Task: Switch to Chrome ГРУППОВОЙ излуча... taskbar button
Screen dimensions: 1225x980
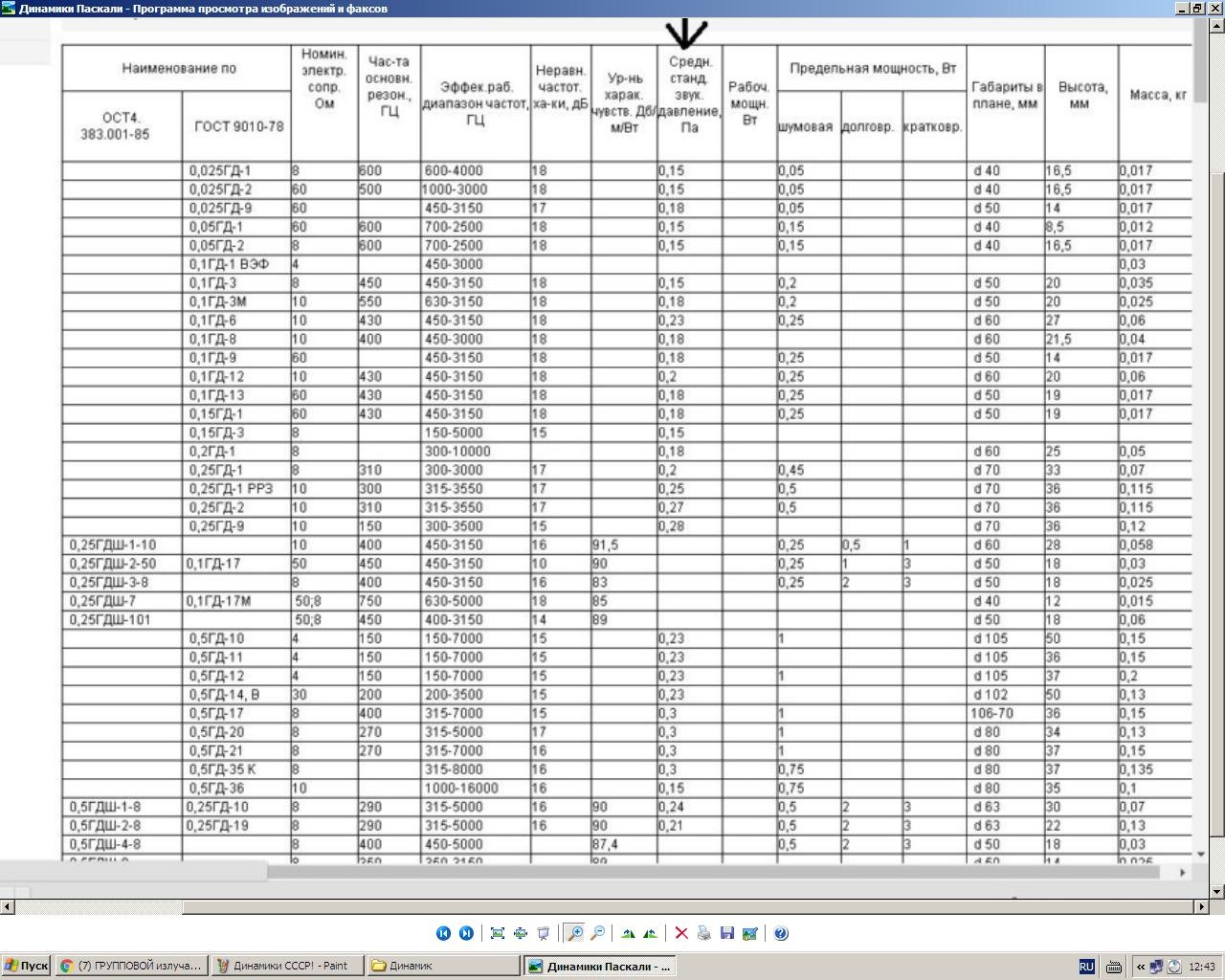Action: [x=130, y=966]
